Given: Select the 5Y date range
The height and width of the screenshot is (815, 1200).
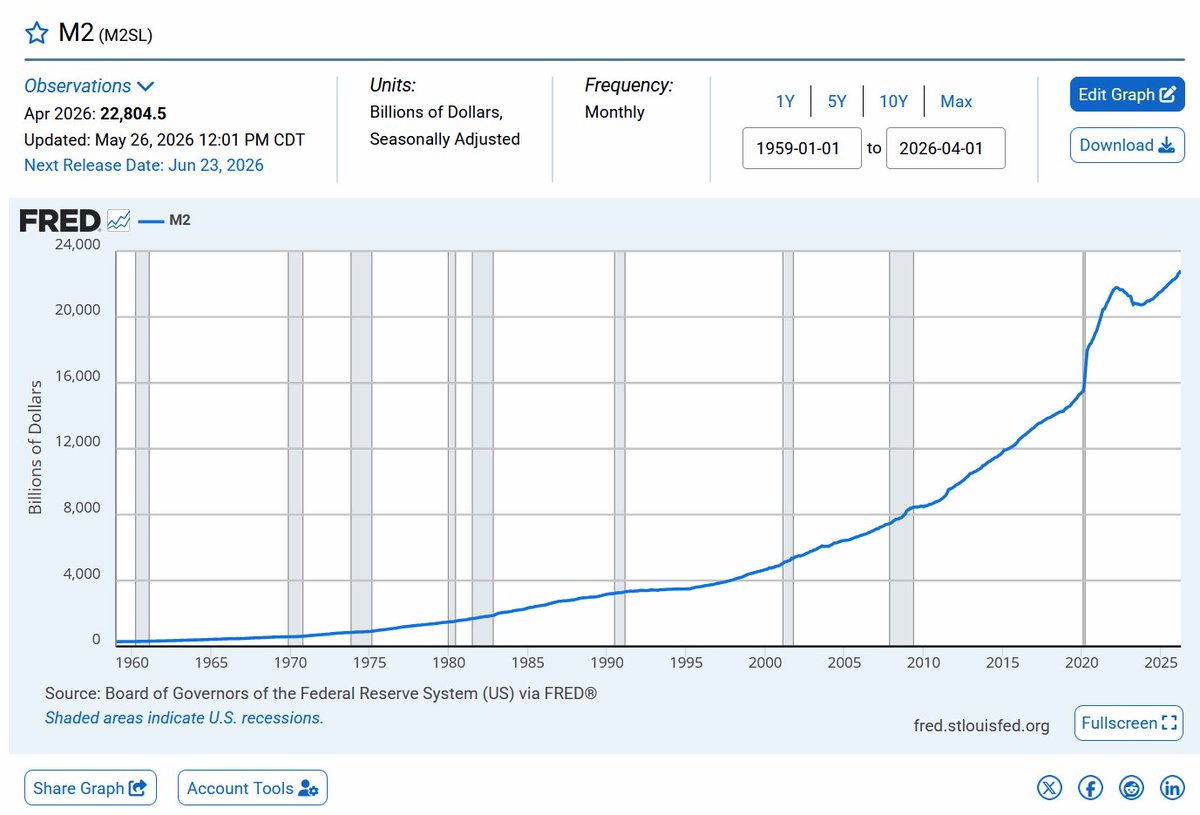Looking at the screenshot, I should pos(837,101).
